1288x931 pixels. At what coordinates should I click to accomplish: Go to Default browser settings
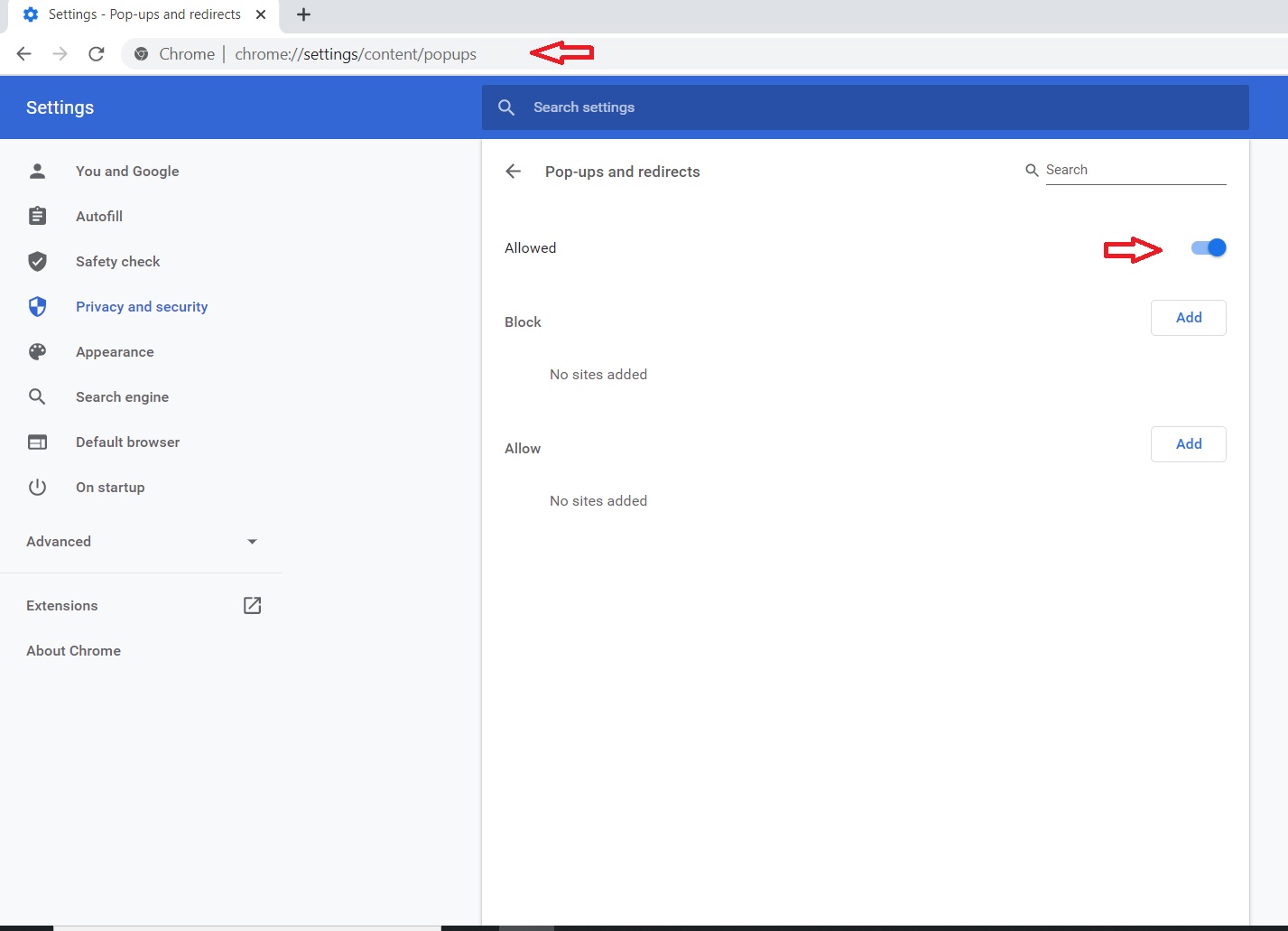click(x=127, y=442)
